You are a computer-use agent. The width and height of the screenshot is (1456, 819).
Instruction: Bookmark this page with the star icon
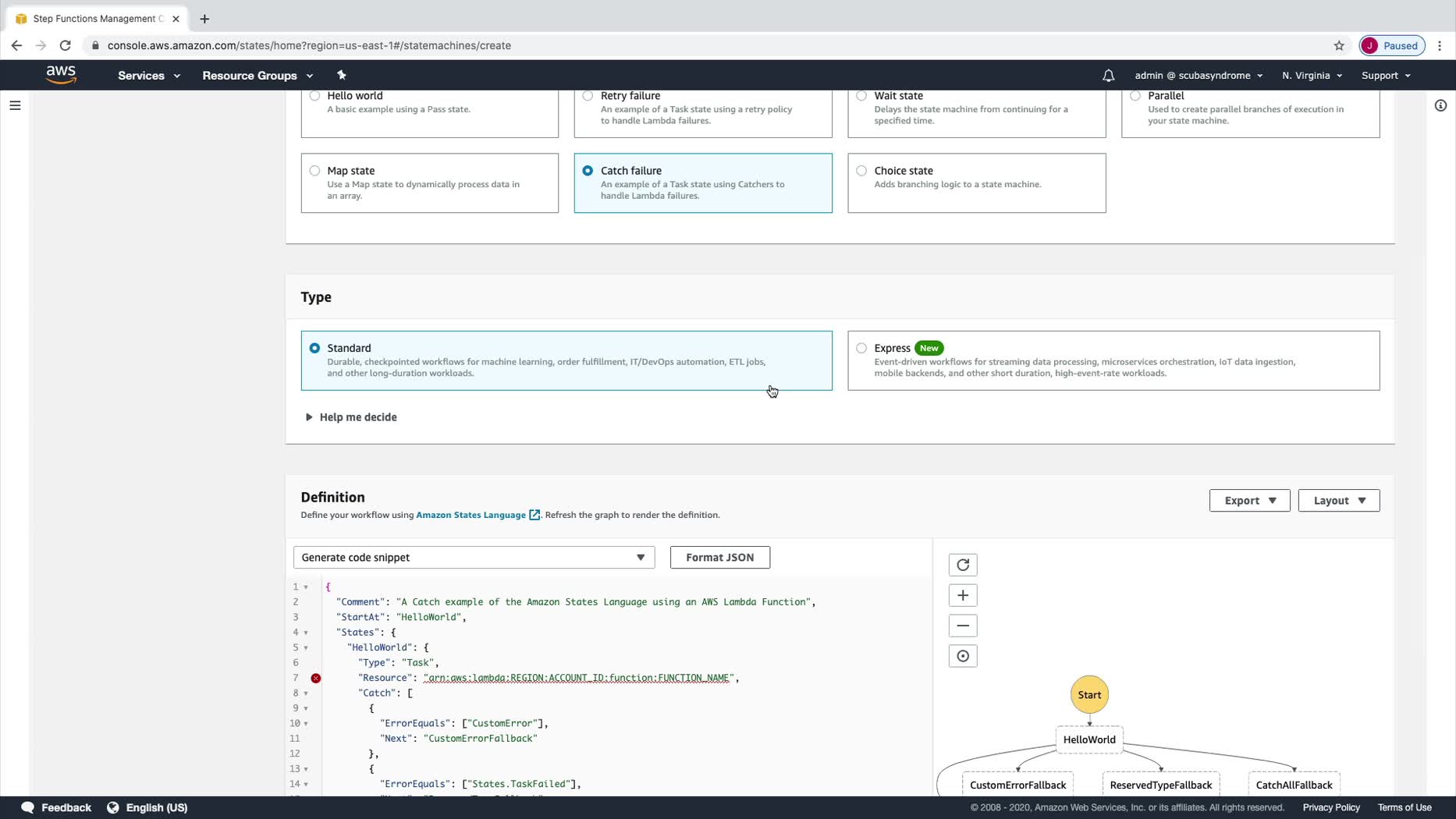pyautogui.click(x=1339, y=45)
